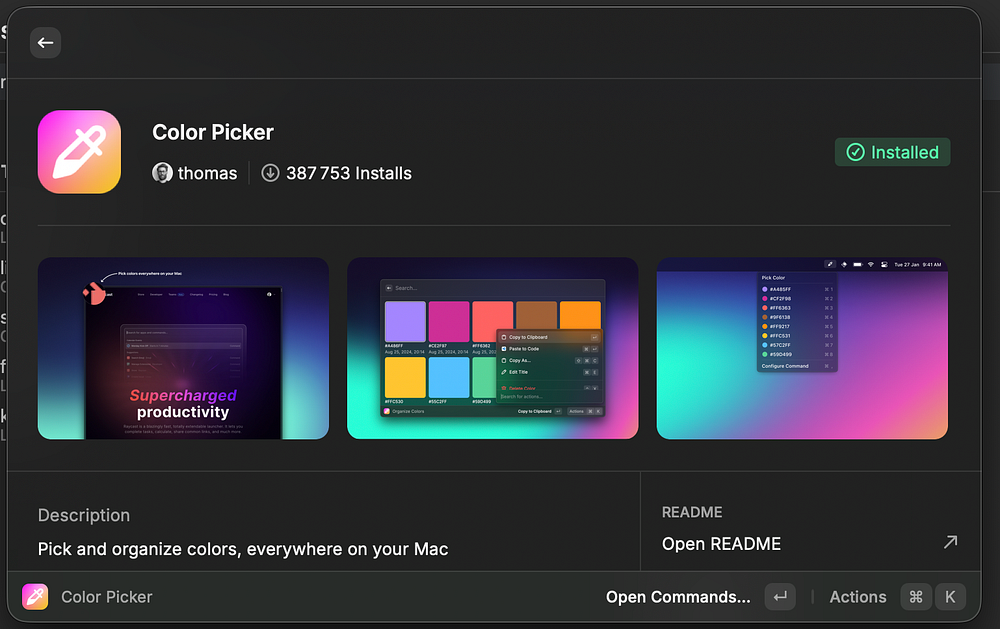Open the Organize Colors screenshot
Screen dimensions: 1000x629
pos(492,348)
